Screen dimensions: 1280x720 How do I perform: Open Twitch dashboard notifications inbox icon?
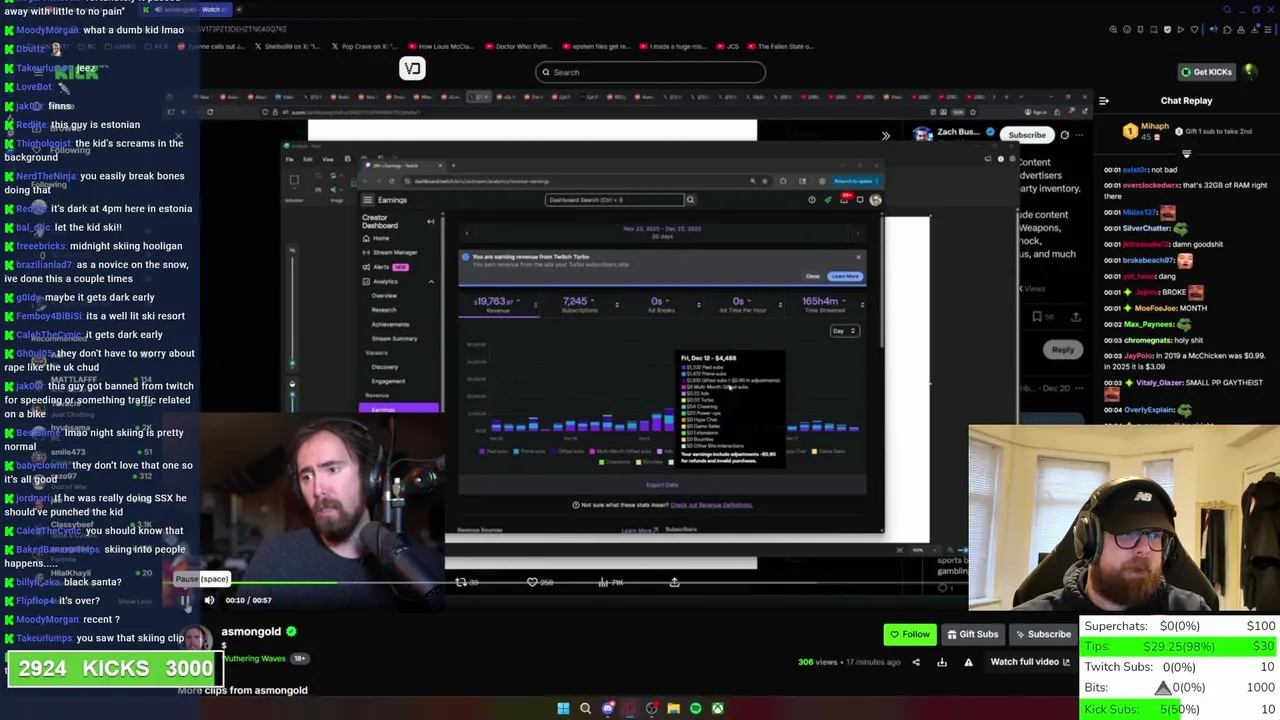[x=844, y=200]
